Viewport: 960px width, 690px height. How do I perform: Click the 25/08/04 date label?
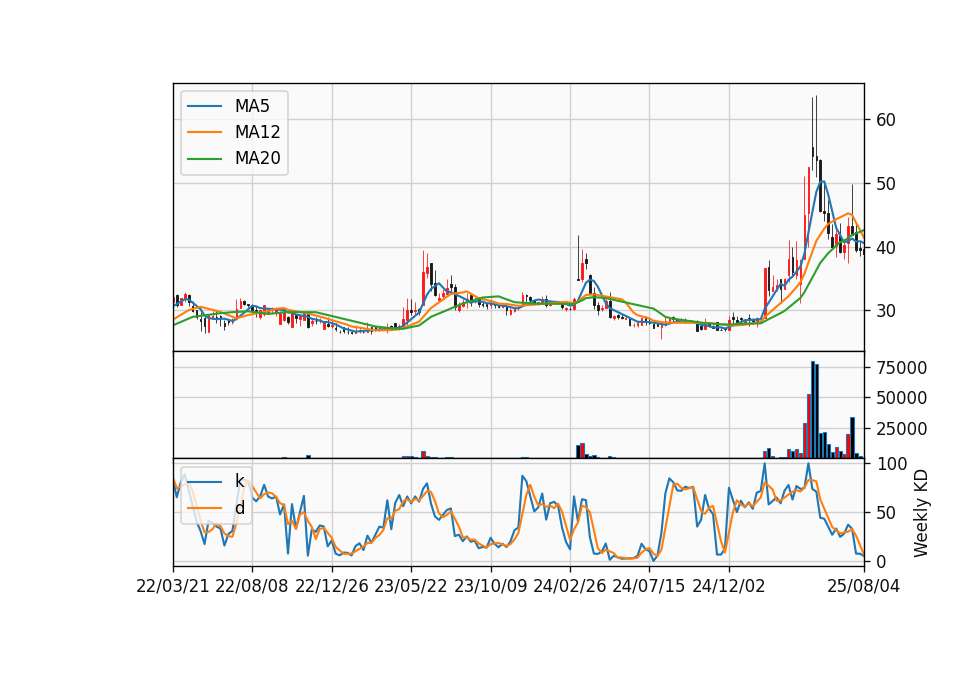863,586
